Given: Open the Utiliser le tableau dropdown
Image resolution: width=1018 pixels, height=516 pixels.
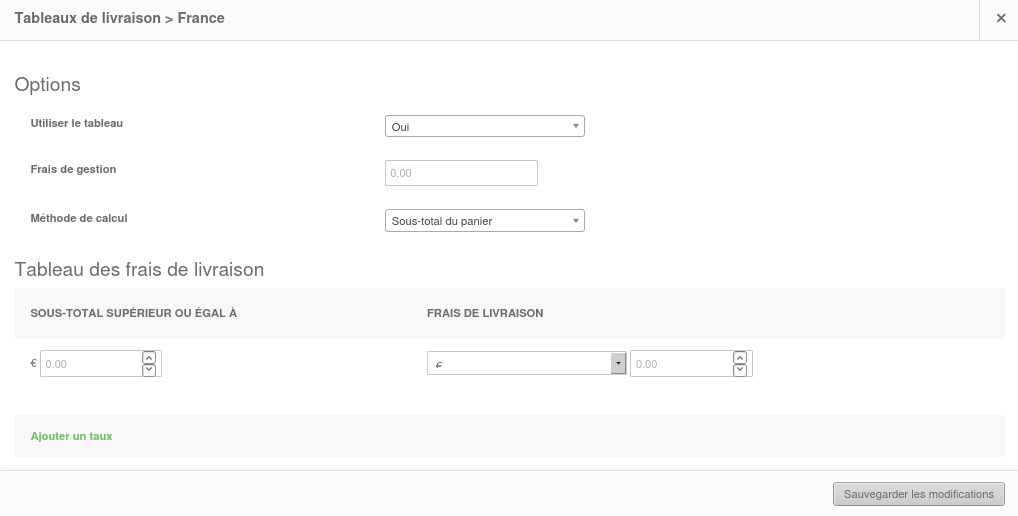Looking at the screenshot, I should click(x=484, y=126).
